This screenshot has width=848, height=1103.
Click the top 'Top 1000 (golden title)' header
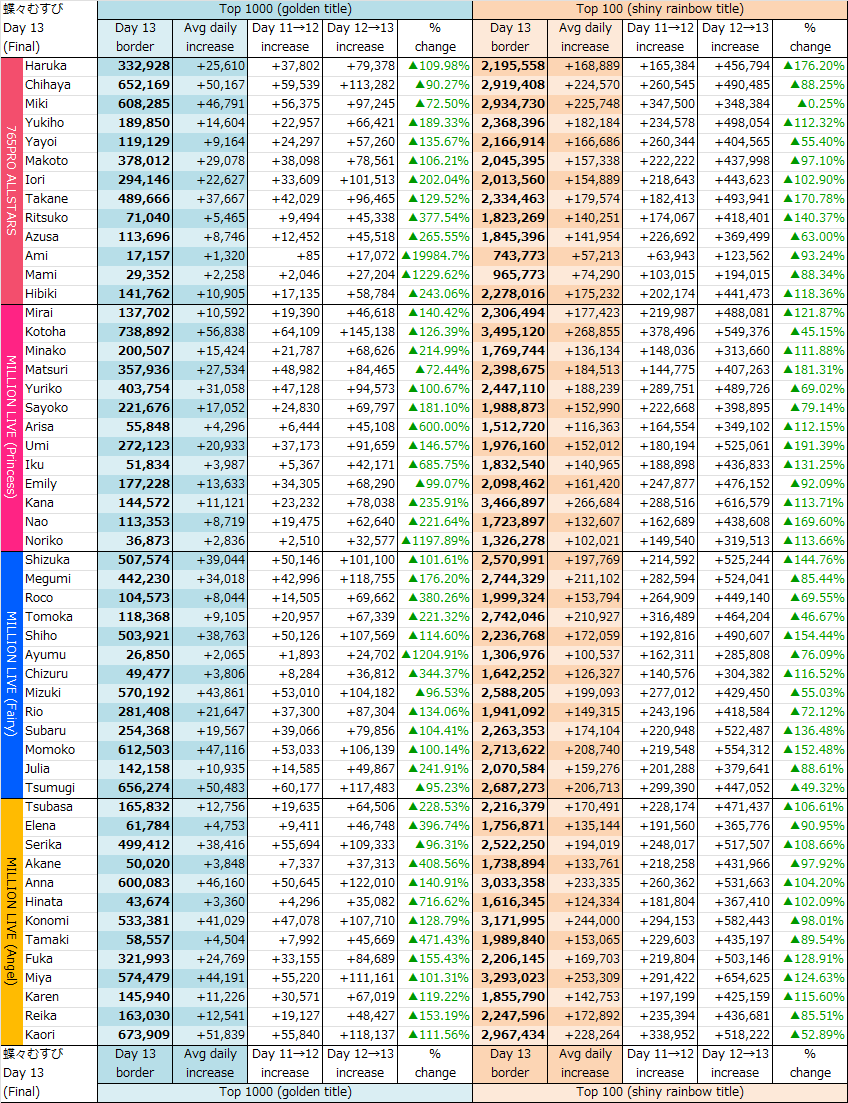(x=285, y=9)
